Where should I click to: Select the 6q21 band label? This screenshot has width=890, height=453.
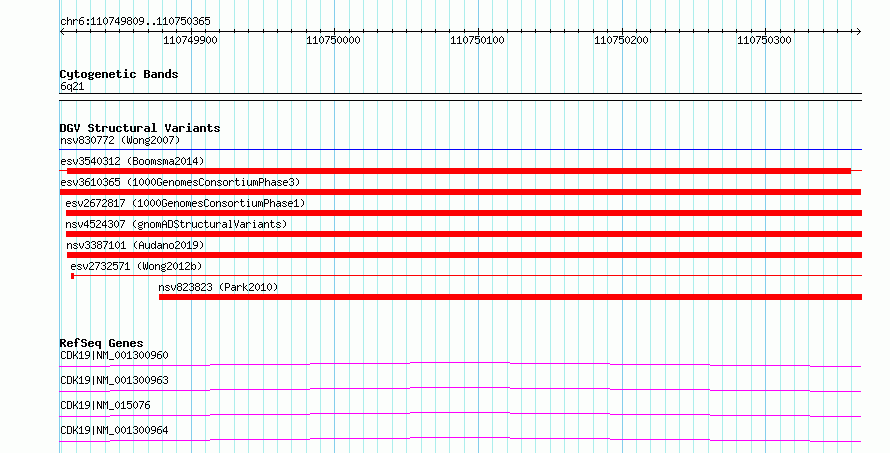point(72,86)
